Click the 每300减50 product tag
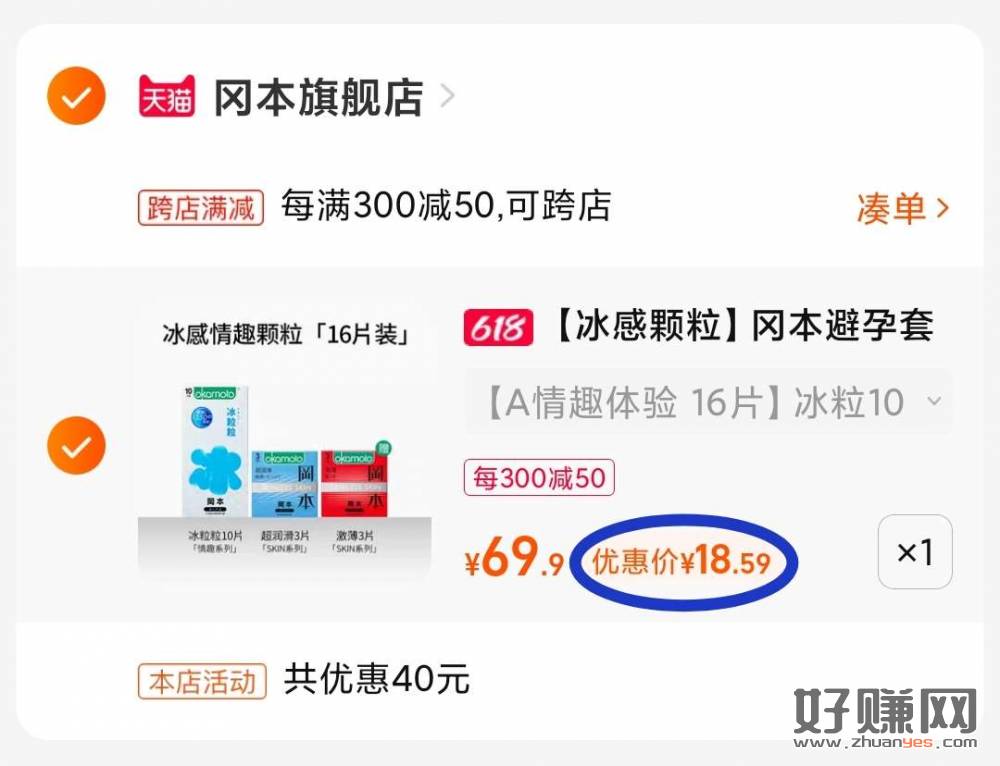1000x766 pixels. point(539,477)
